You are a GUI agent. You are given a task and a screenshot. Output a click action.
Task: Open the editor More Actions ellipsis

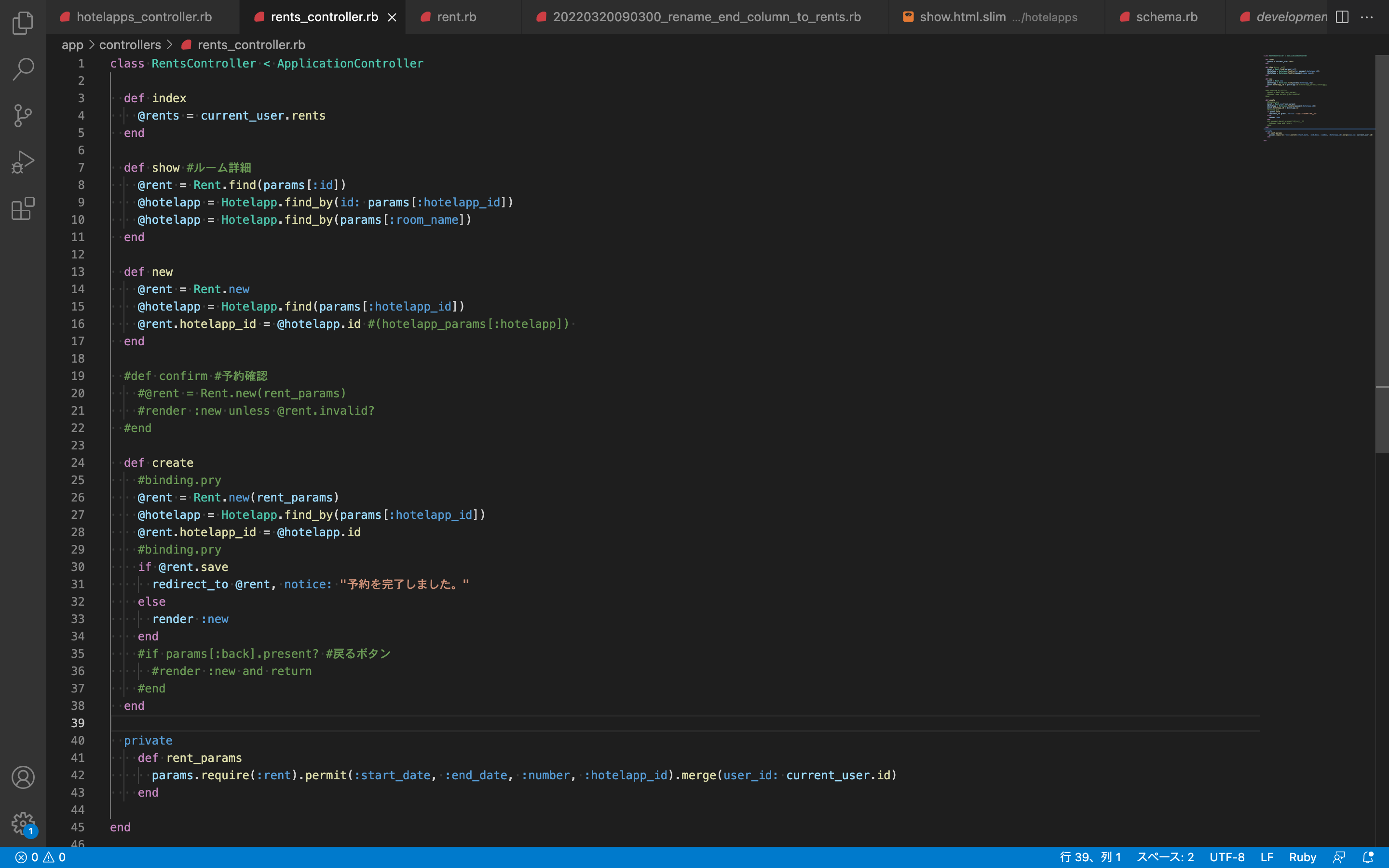pos(1367,17)
